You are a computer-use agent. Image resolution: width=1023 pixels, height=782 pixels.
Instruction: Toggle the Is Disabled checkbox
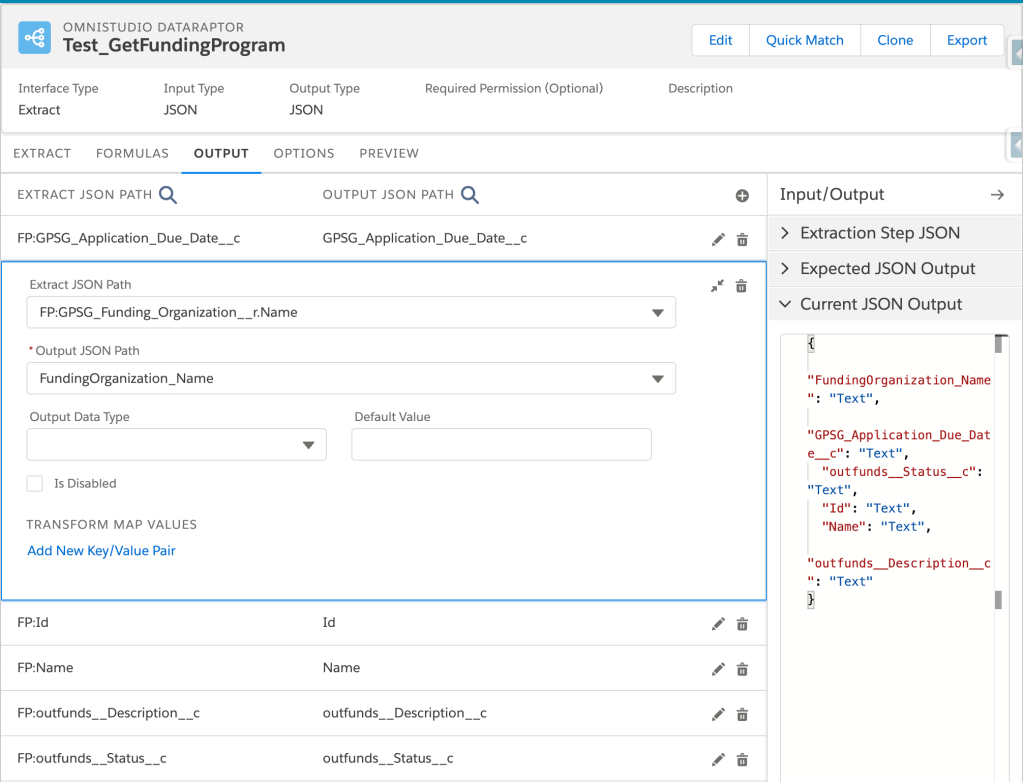pyautogui.click(x=35, y=484)
